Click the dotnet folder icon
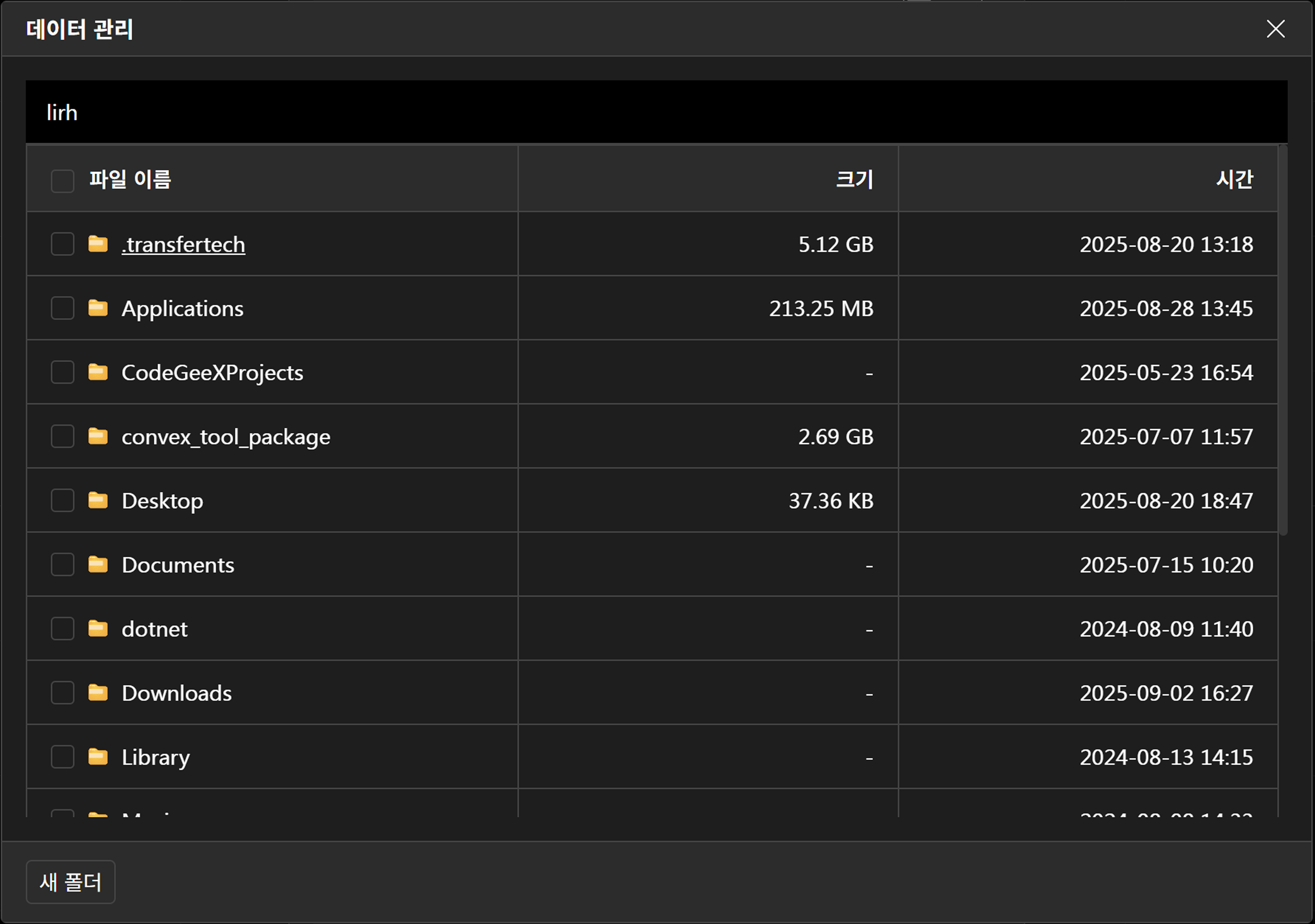The height and width of the screenshot is (924, 1315). (98, 629)
